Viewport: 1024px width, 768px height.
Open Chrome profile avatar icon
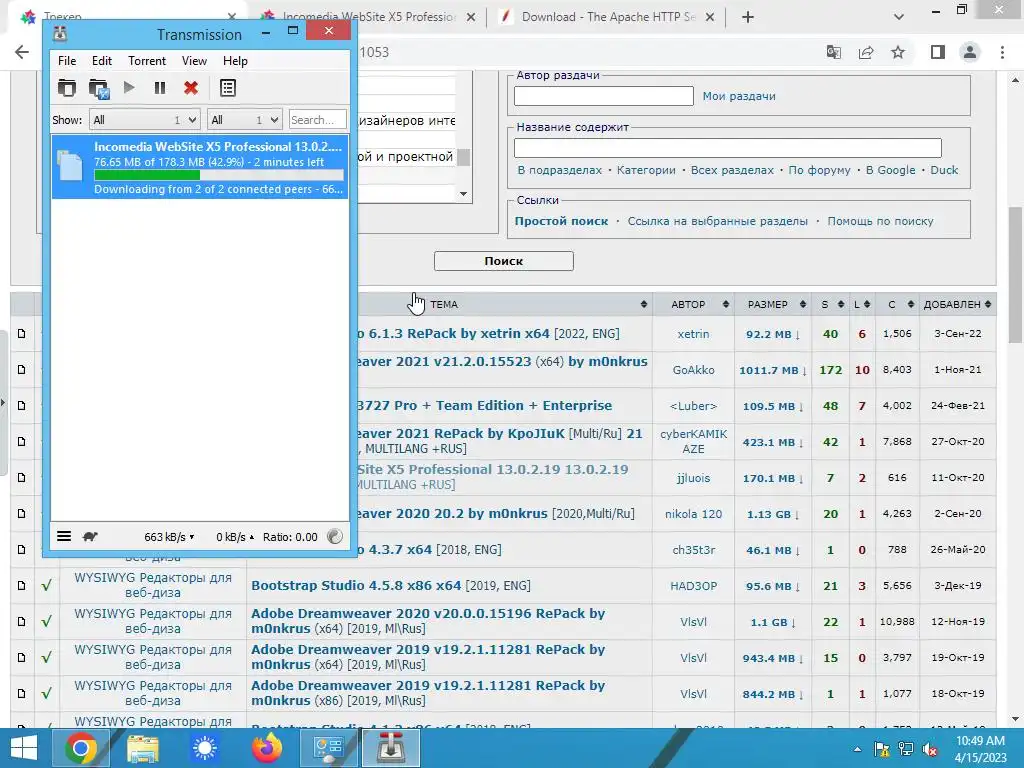coord(970,52)
